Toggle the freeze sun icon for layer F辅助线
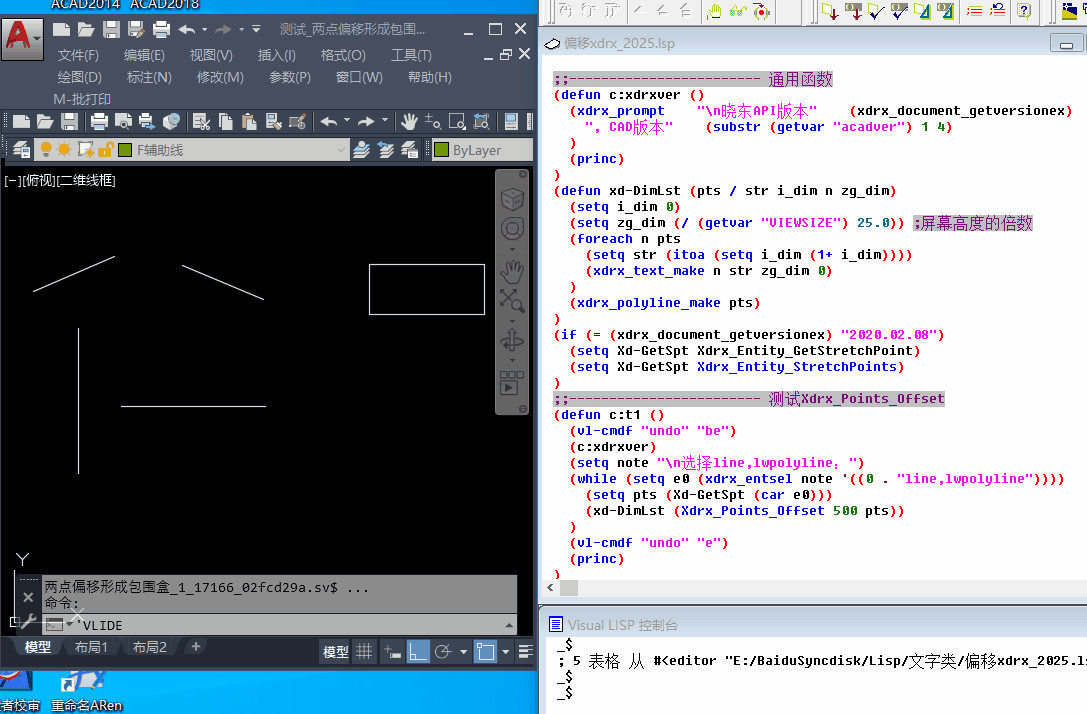The width and height of the screenshot is (1087, 714). [64, 150]
